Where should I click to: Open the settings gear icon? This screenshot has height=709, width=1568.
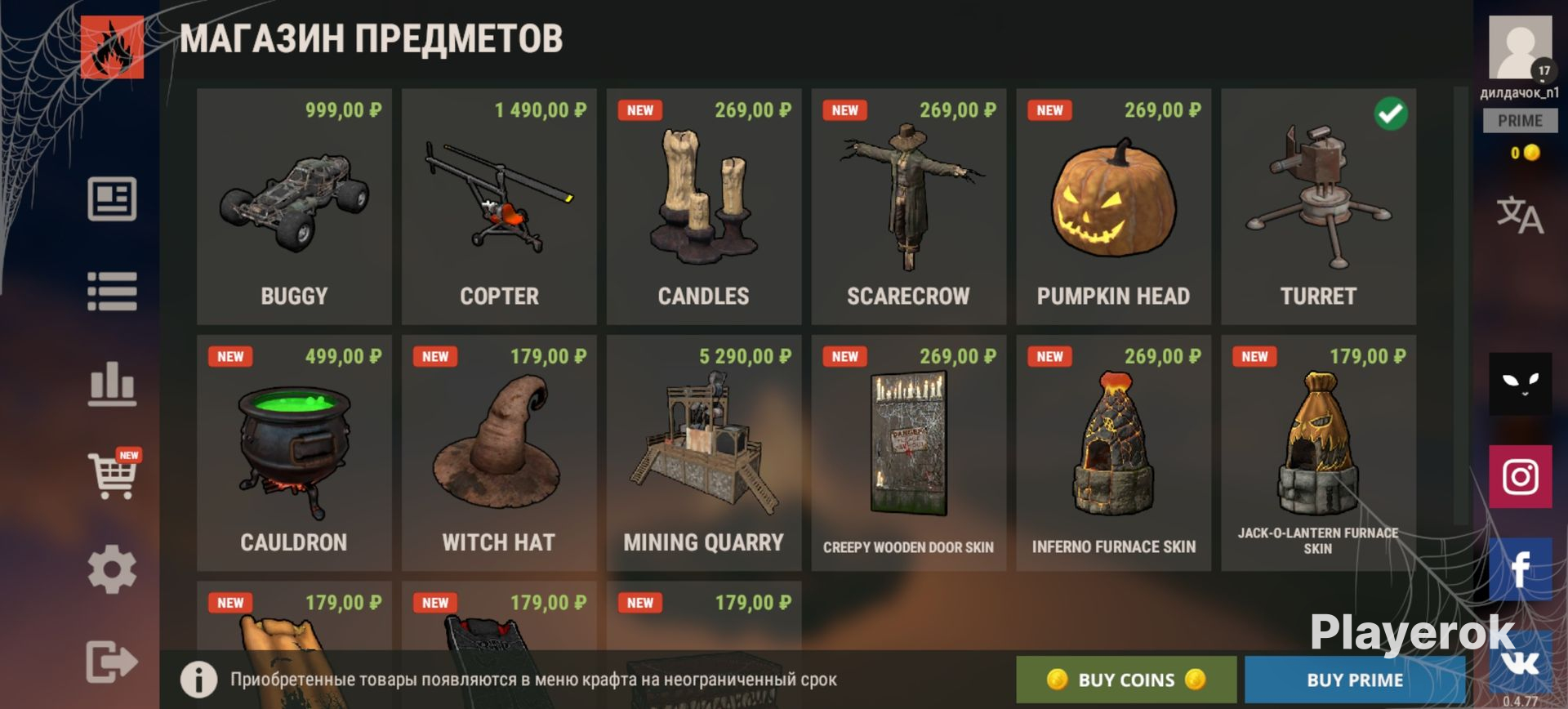(112, 569)
